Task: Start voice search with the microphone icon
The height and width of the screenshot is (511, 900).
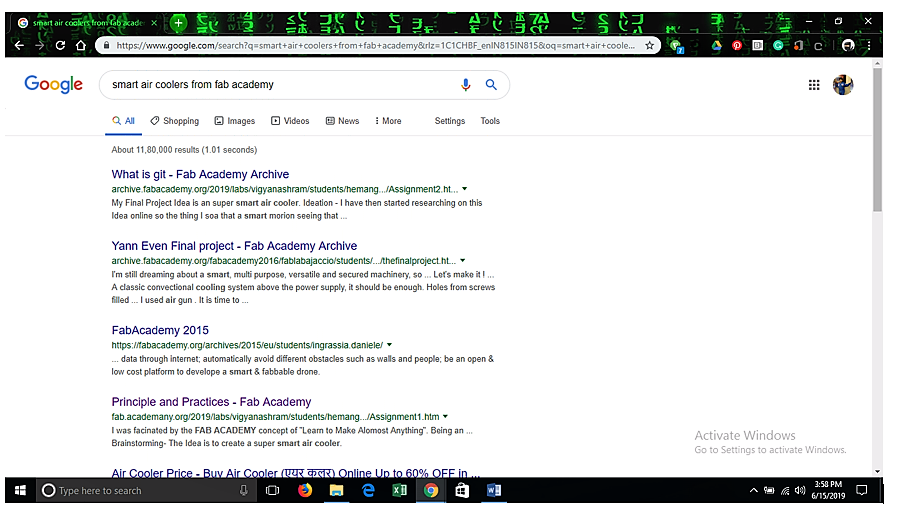Action: [x=465, y=85]
